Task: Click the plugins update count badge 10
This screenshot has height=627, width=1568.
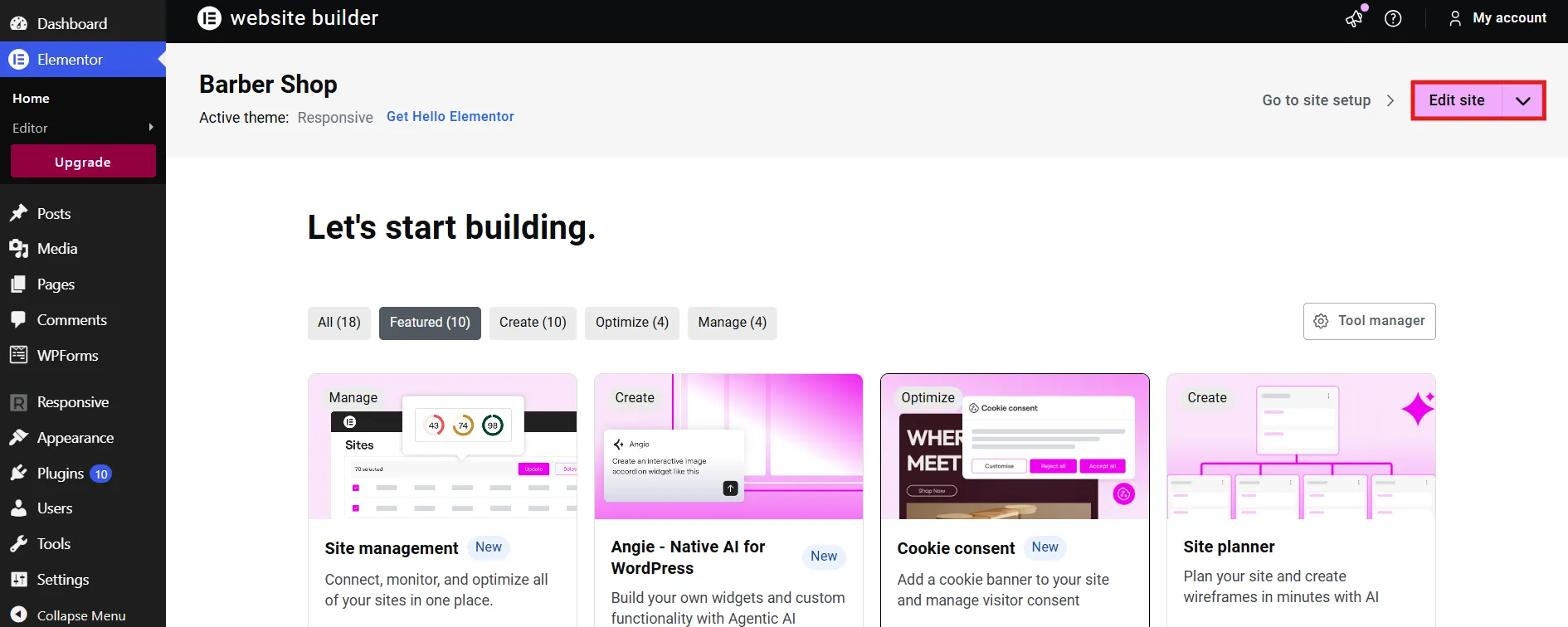Action: click(x=101, y=474)
